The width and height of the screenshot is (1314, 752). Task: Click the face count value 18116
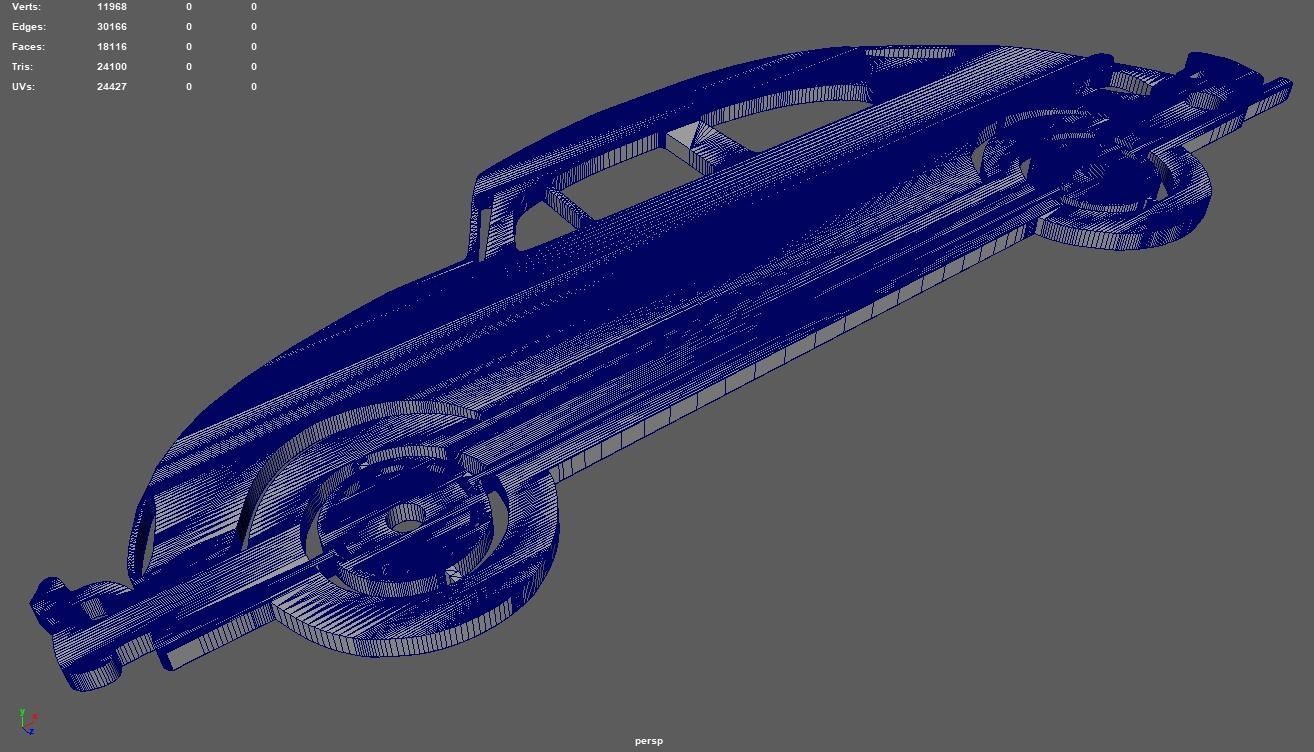tap(112, 46)
